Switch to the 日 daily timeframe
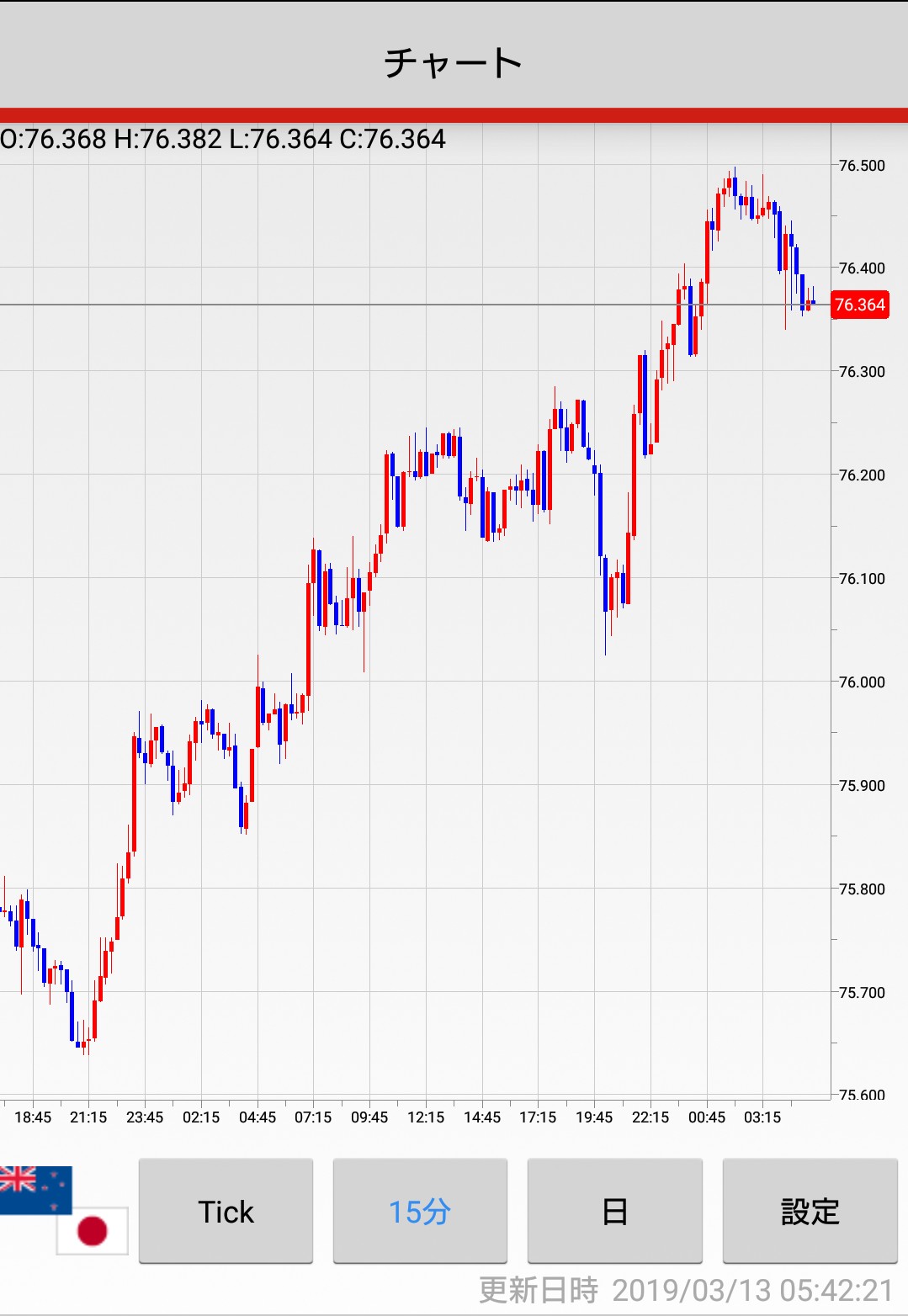 pos(614,1211)
